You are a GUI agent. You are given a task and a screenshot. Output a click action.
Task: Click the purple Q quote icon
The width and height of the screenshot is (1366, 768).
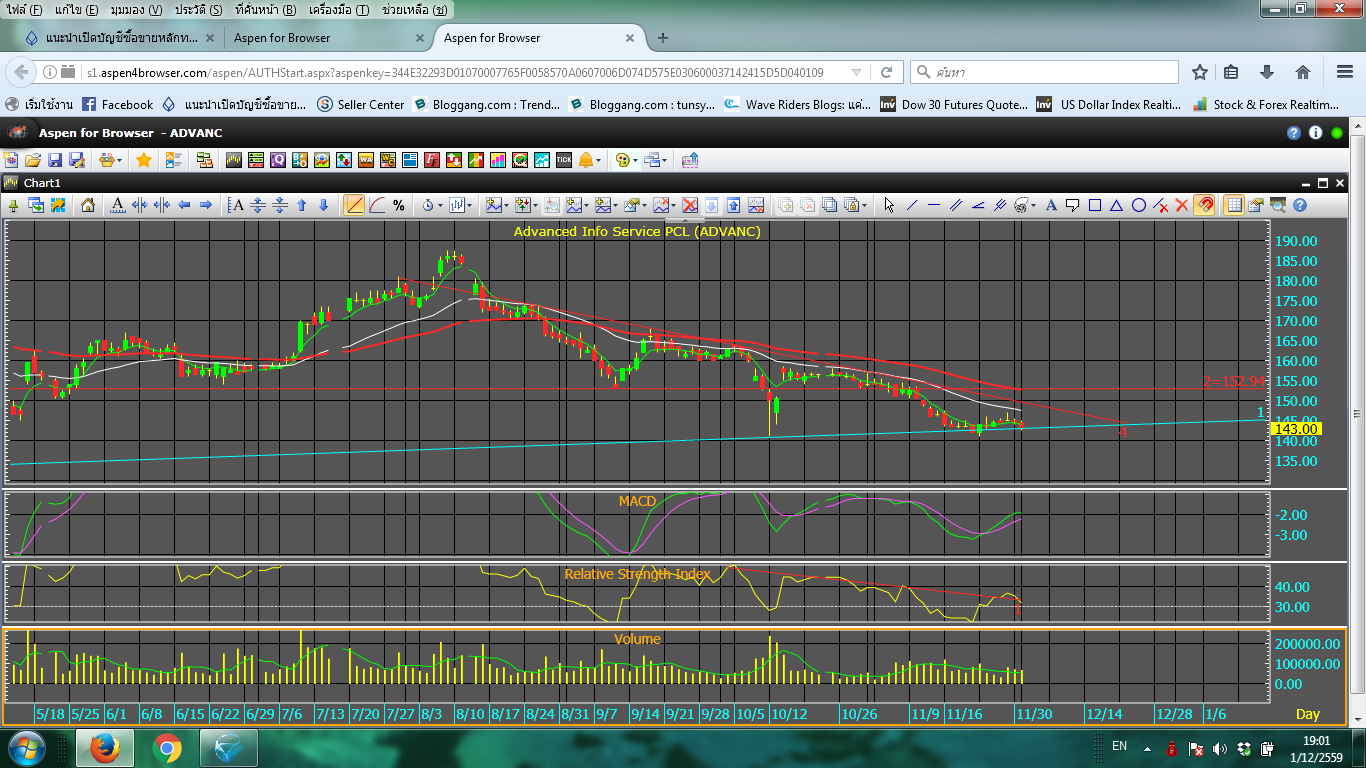coord(278,160)
